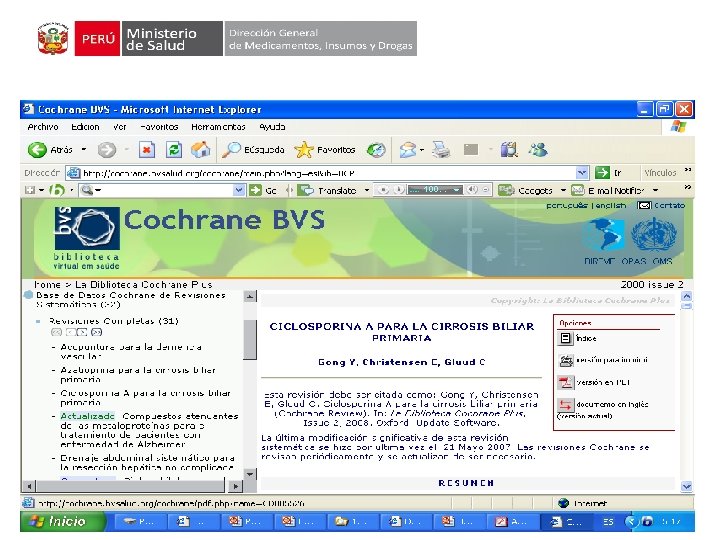Open Drenaje abdominal sistemático review link
The image size is (720, 540).
pos(147,462)
